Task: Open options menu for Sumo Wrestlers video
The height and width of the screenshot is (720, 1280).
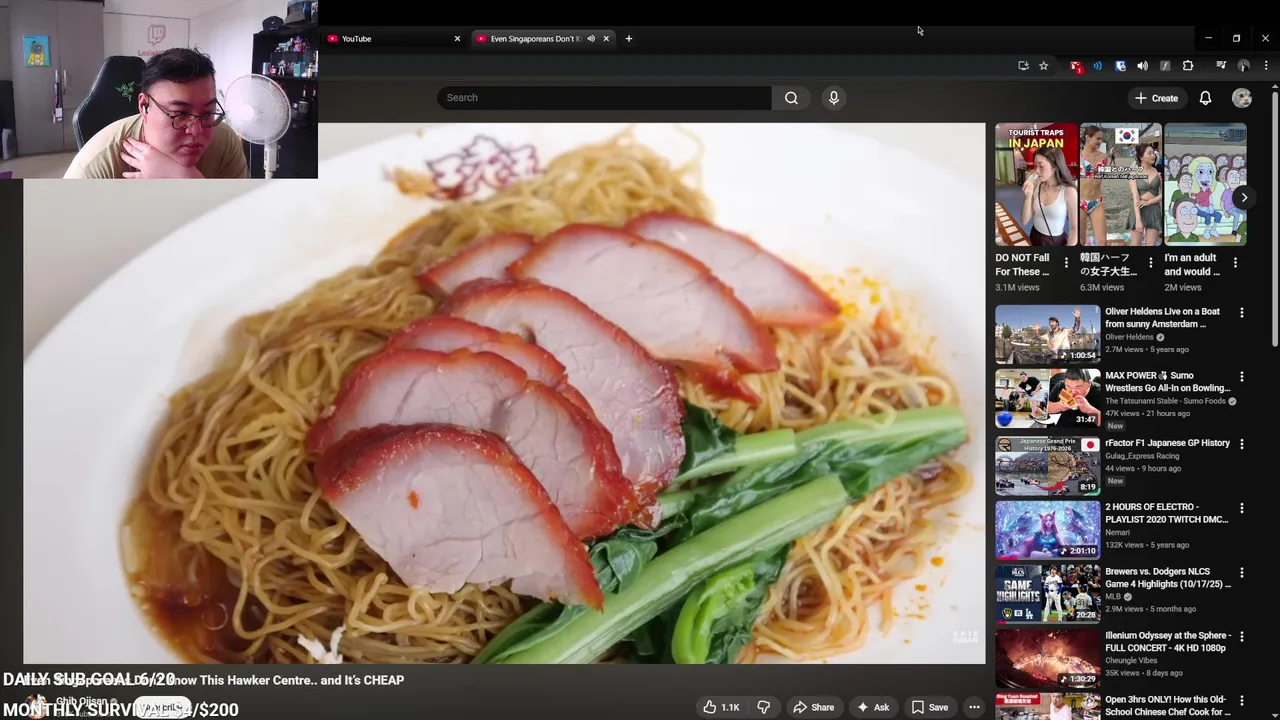Action: coord(1242,377)
